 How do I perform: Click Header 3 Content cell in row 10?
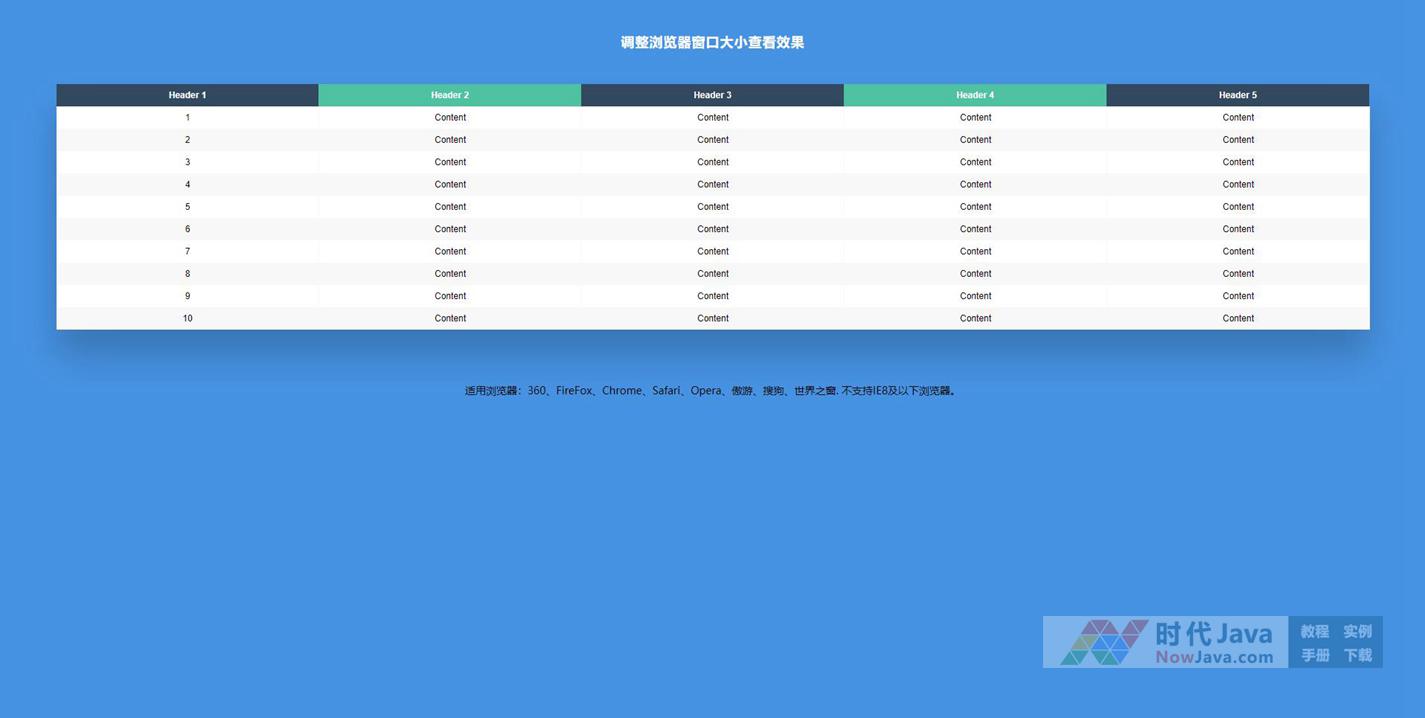pyautogui.click(x=712, y=318)
